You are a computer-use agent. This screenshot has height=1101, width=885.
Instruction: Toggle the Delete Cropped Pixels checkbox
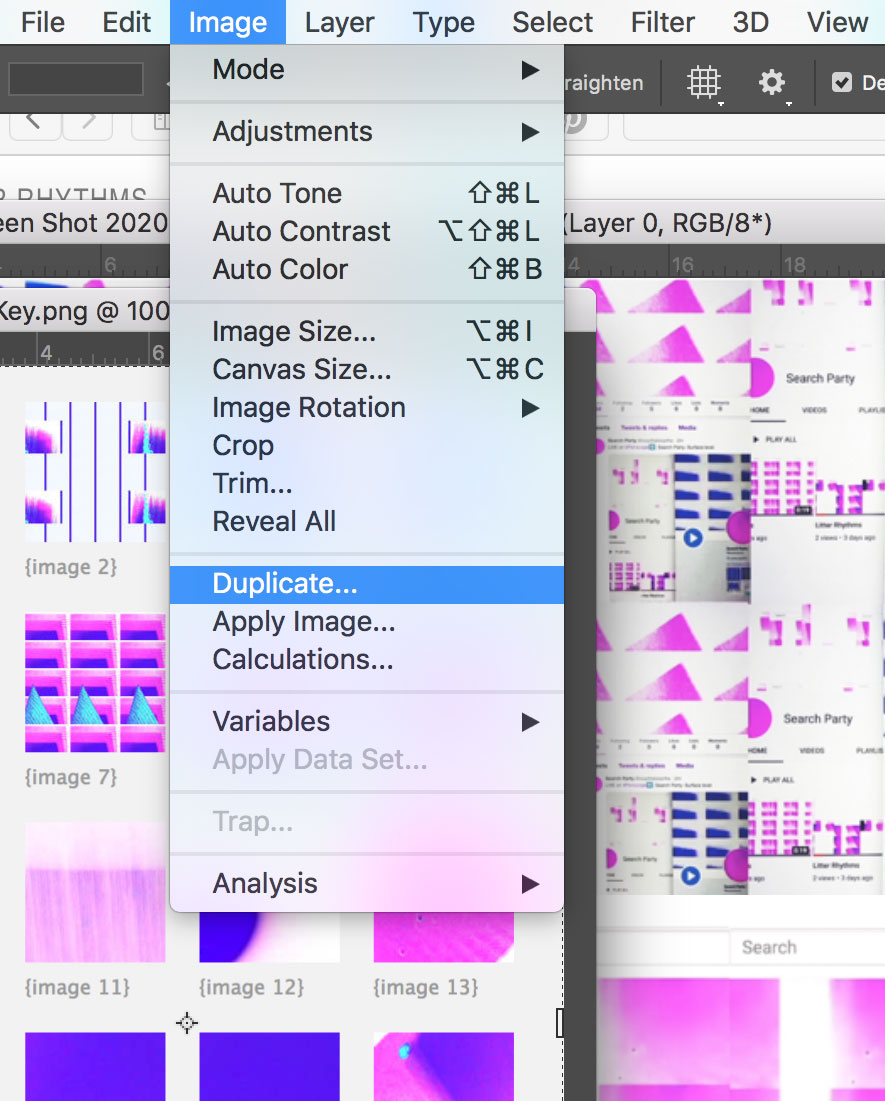click(842, 83)
